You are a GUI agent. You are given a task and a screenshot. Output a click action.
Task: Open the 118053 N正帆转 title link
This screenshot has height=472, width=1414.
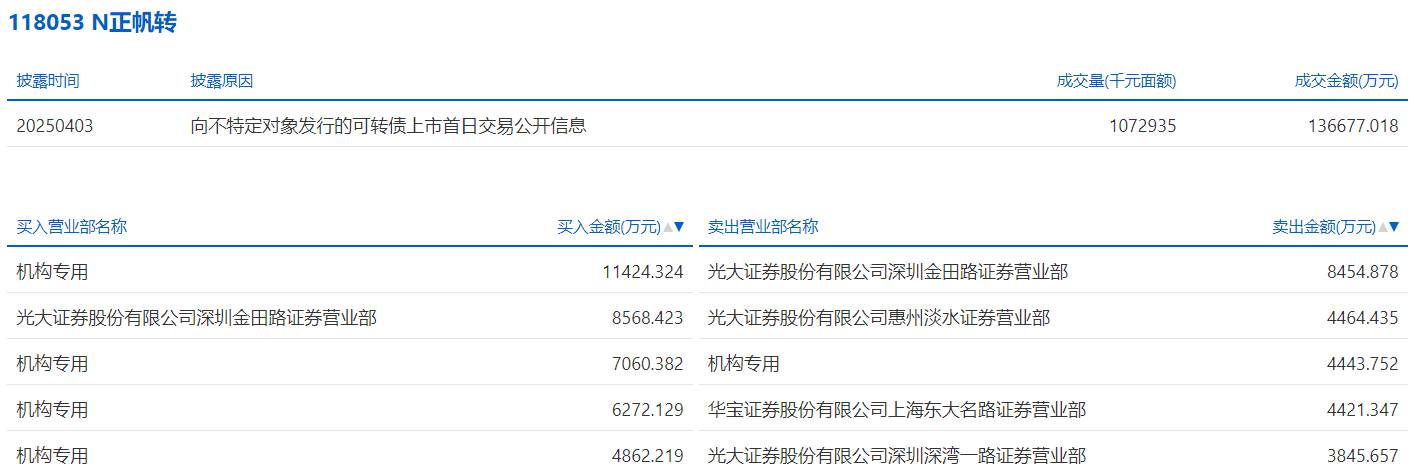pos(92,23)
